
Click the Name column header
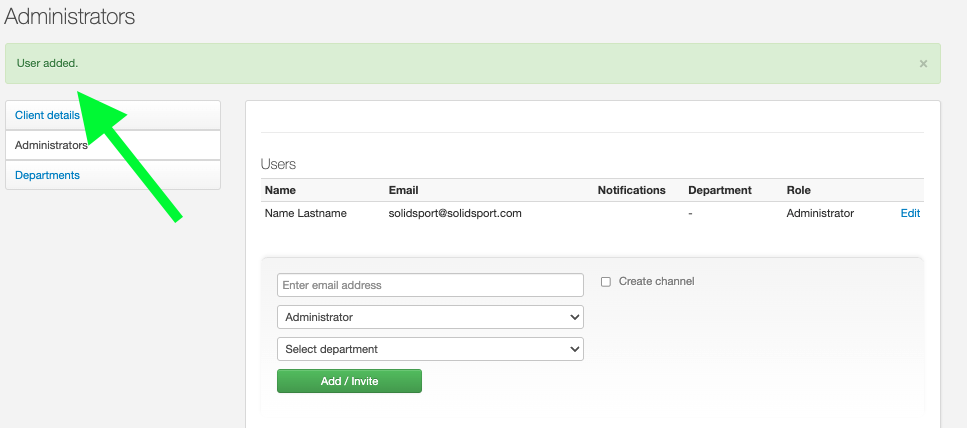[x=280, y=190]
